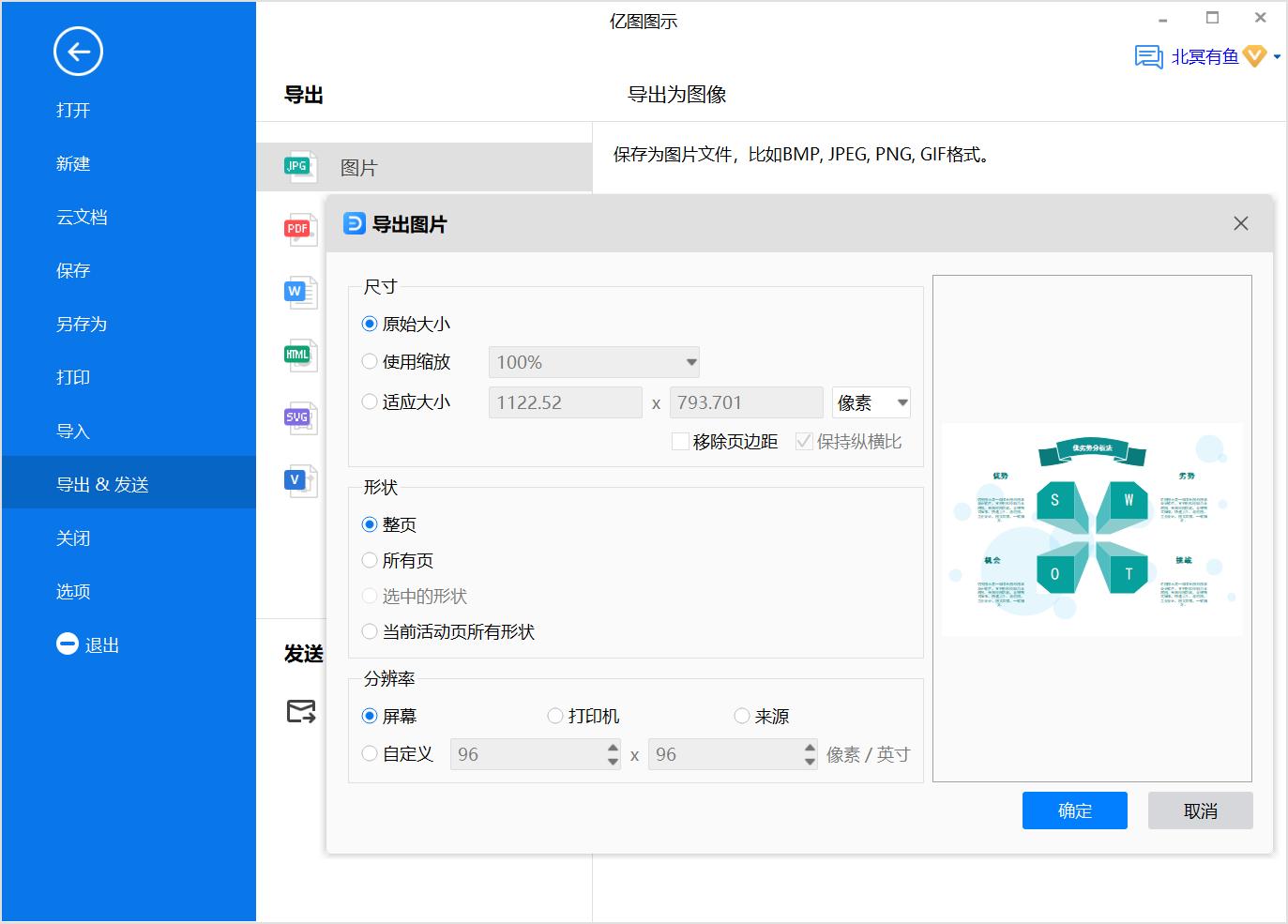
Task: Select 打印机 as the resolution source
Action: (x=554, y=715)
